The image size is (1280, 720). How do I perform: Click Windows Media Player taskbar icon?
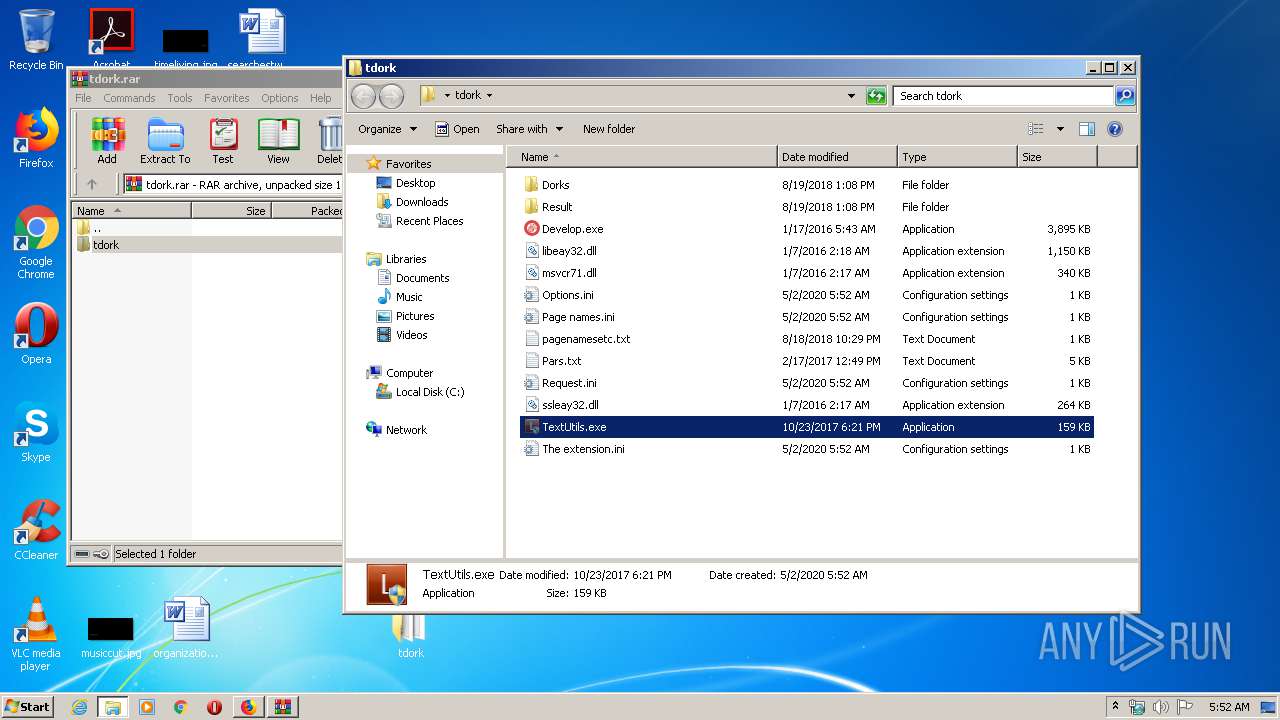(x=147, y=707)
